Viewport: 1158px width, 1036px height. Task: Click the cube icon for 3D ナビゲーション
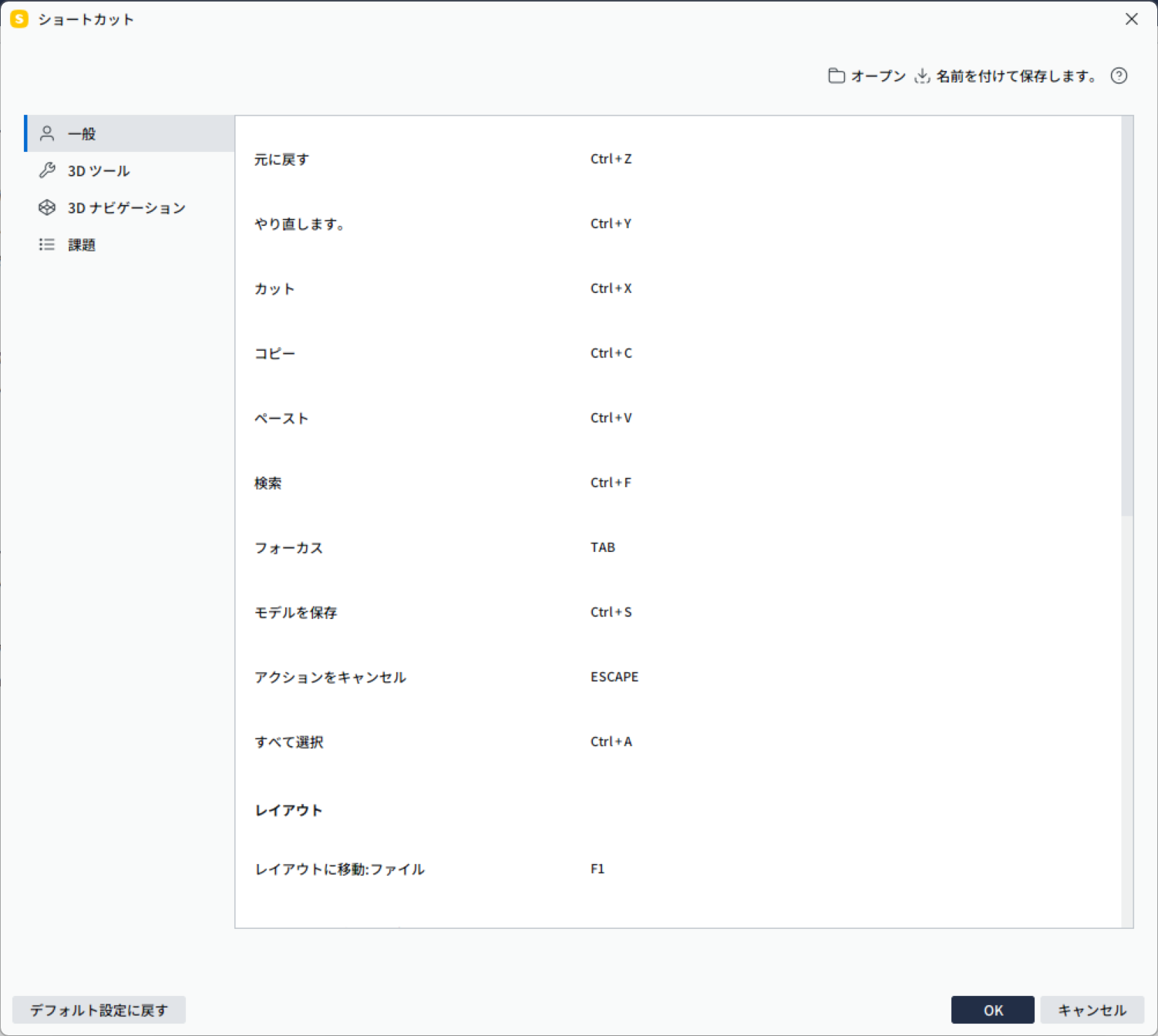click(x=47, y=207)
